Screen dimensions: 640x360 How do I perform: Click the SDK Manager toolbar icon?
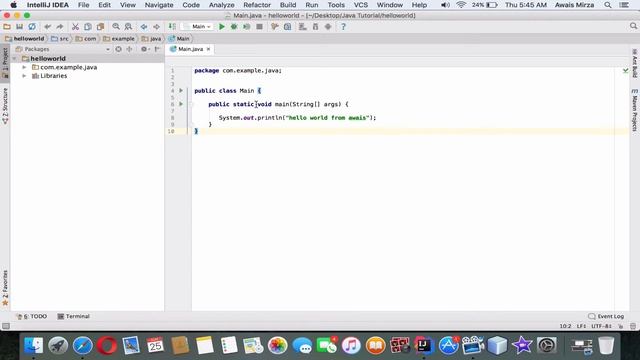tap(315, 27)
